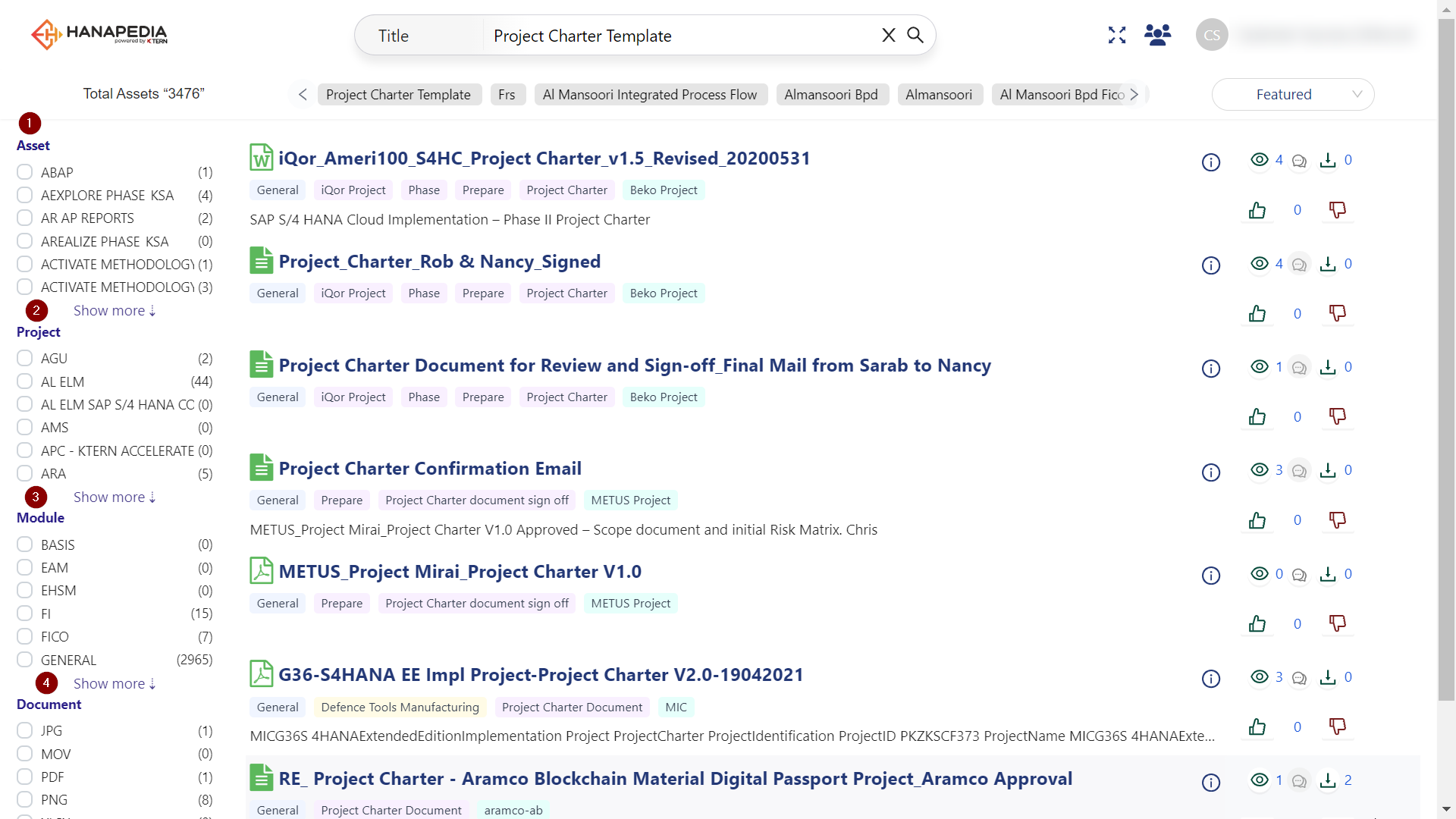Screen dimensions: 1456x819
Task: Toggle fullscreen expand icon
Action: pyautogui.click(x=1117, y=35)
